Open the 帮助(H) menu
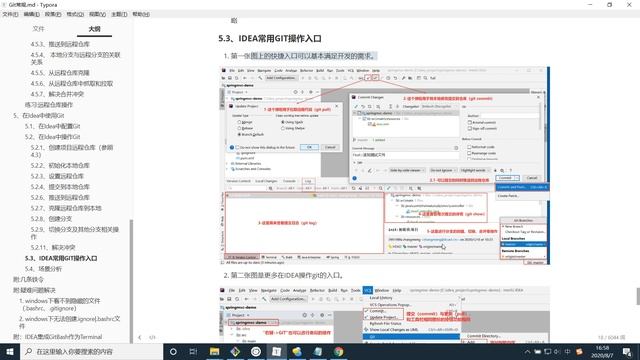The width and height of the screenshot is (640, 360). [x=141, y=14]
